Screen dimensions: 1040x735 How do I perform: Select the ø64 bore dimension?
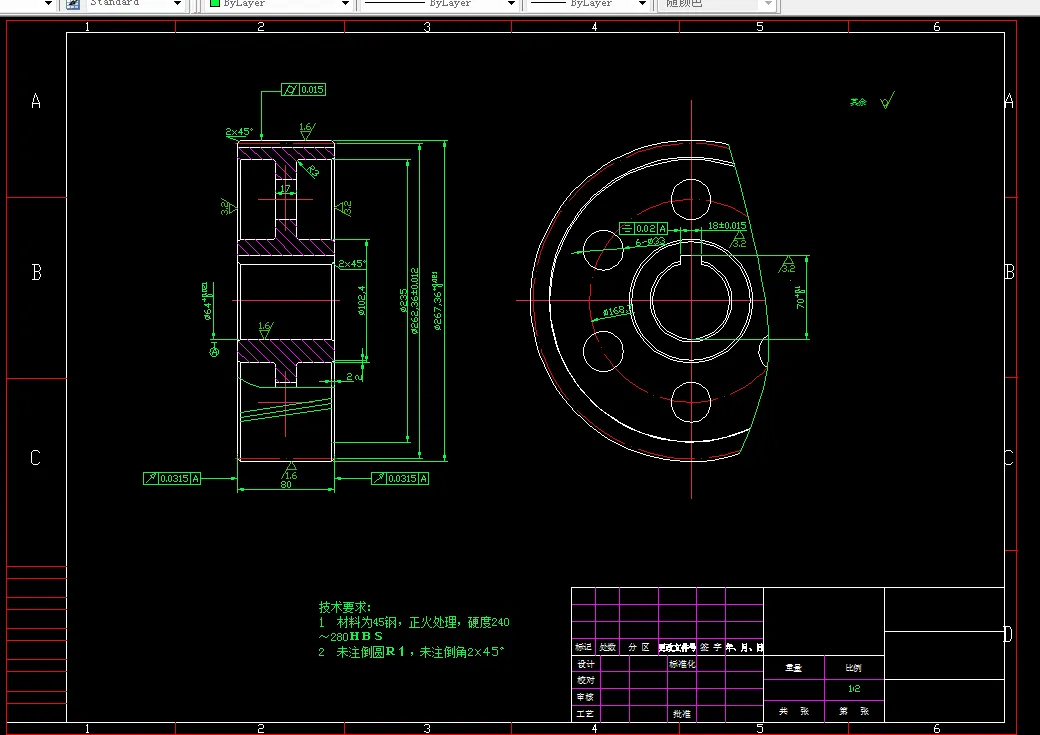[208, 301]
